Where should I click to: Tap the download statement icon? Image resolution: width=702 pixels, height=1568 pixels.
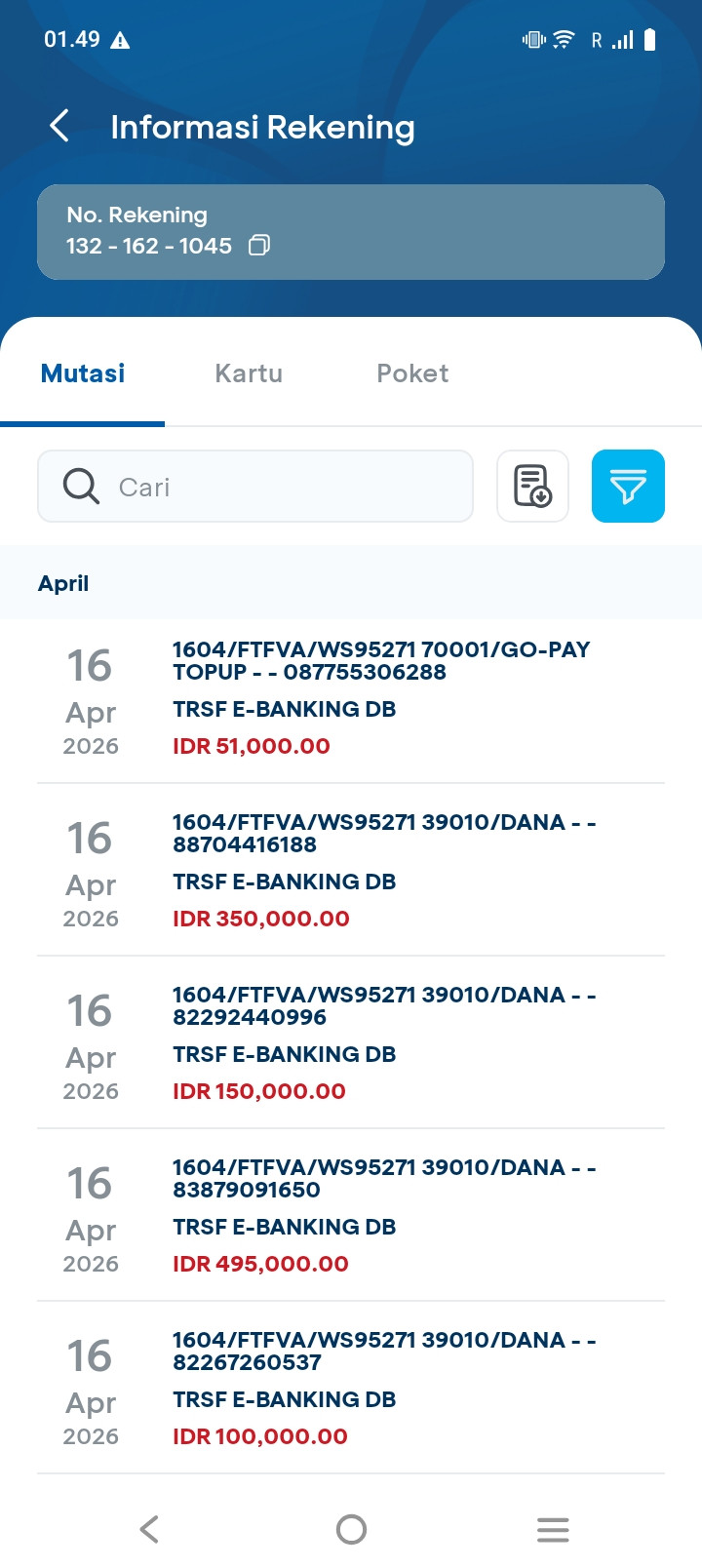(532, 486)
